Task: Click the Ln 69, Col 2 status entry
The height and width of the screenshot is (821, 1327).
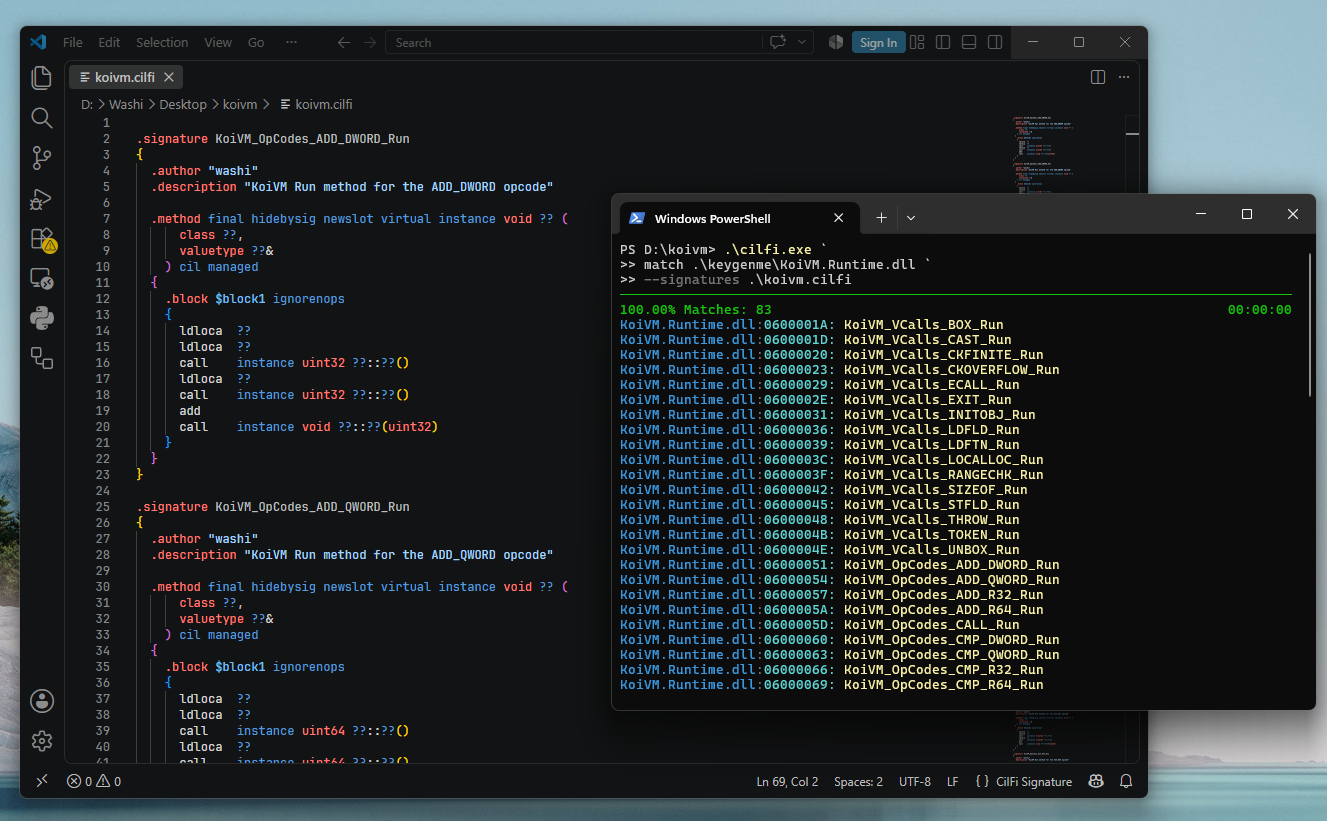Action: (x=787, y=781)
